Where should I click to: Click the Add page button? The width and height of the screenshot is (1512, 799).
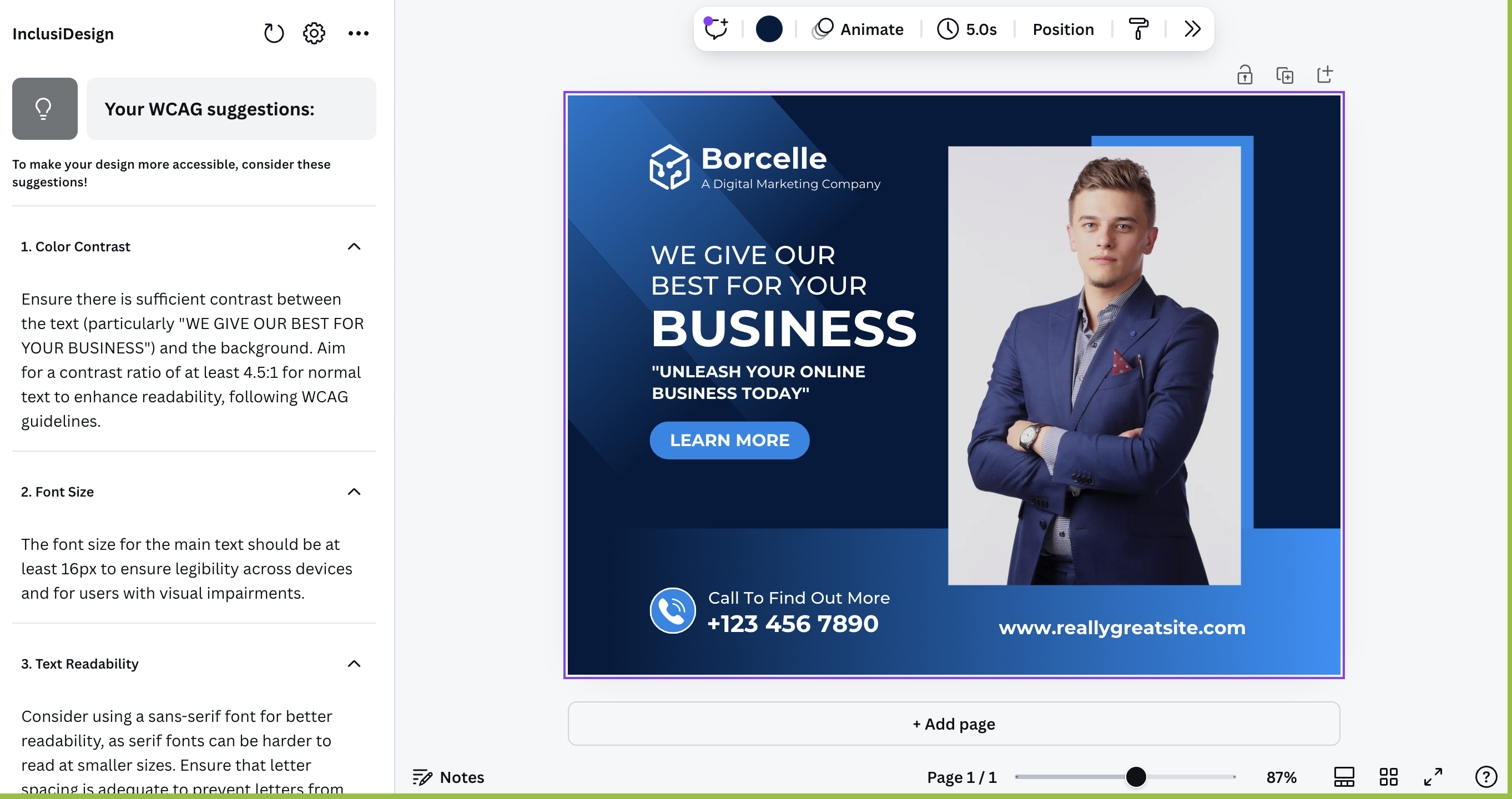tap(953, 724)
